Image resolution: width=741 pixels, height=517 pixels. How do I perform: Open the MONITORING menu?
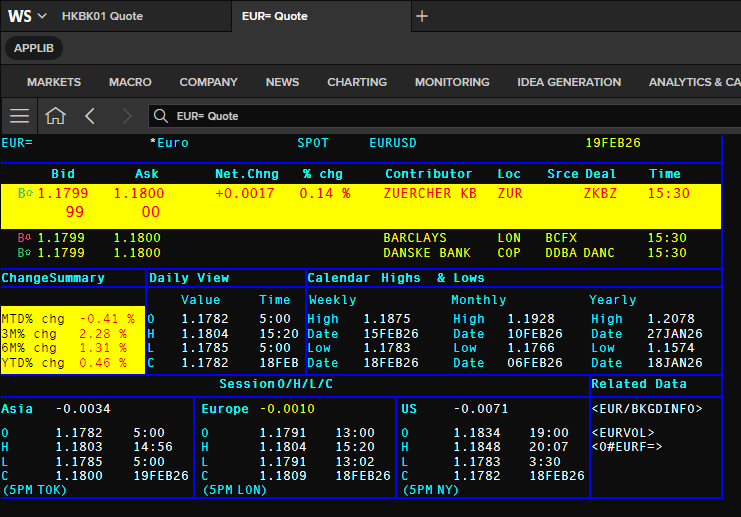452,82
